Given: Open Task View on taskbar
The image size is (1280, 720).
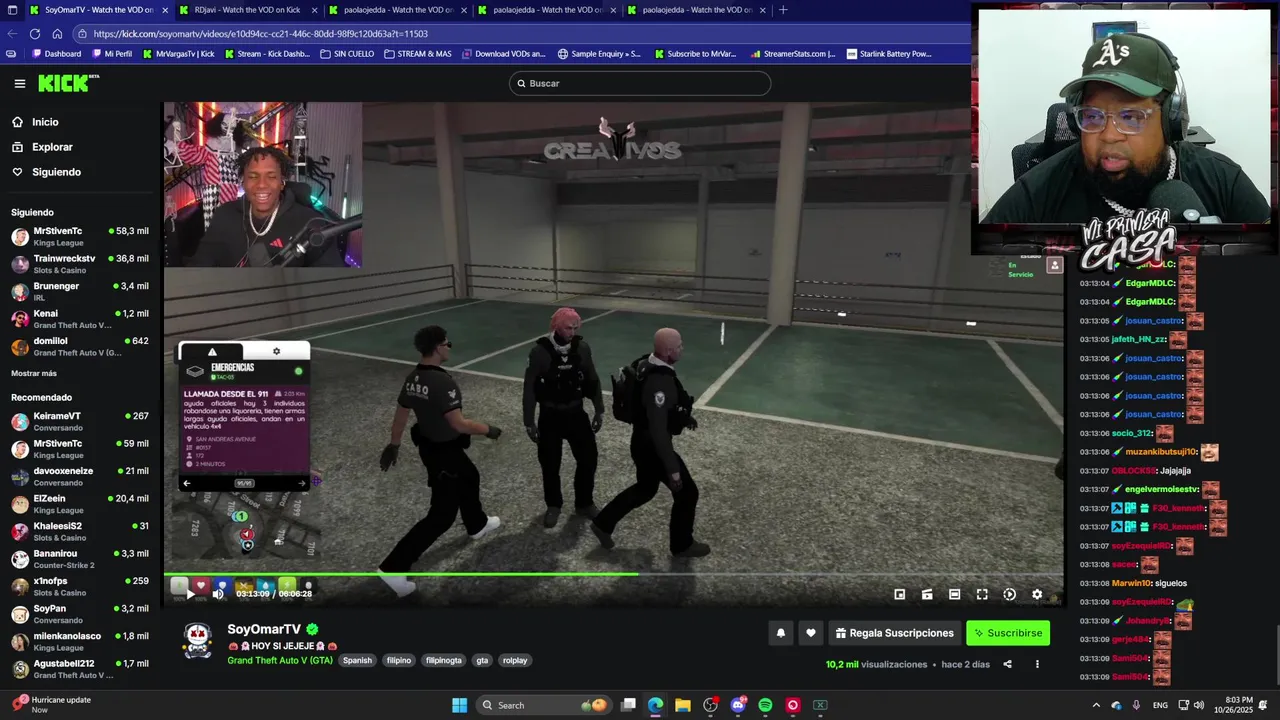Looking at the screenshot, I should tap(628, 705).
